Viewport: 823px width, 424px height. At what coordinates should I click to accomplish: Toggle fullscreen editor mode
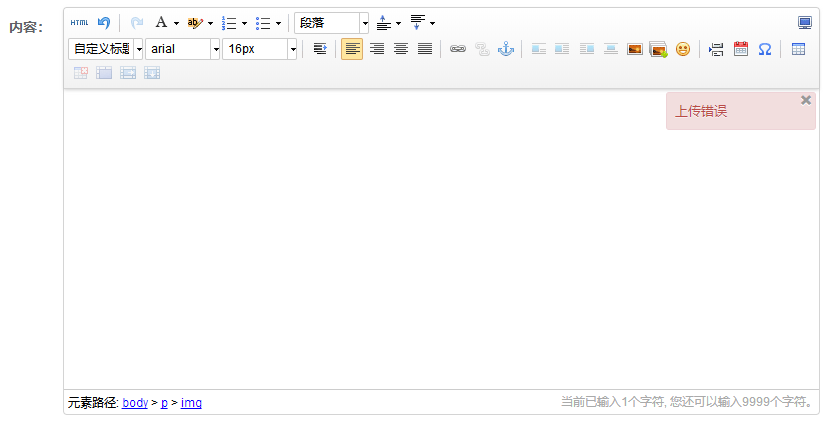tap(805, 23)
